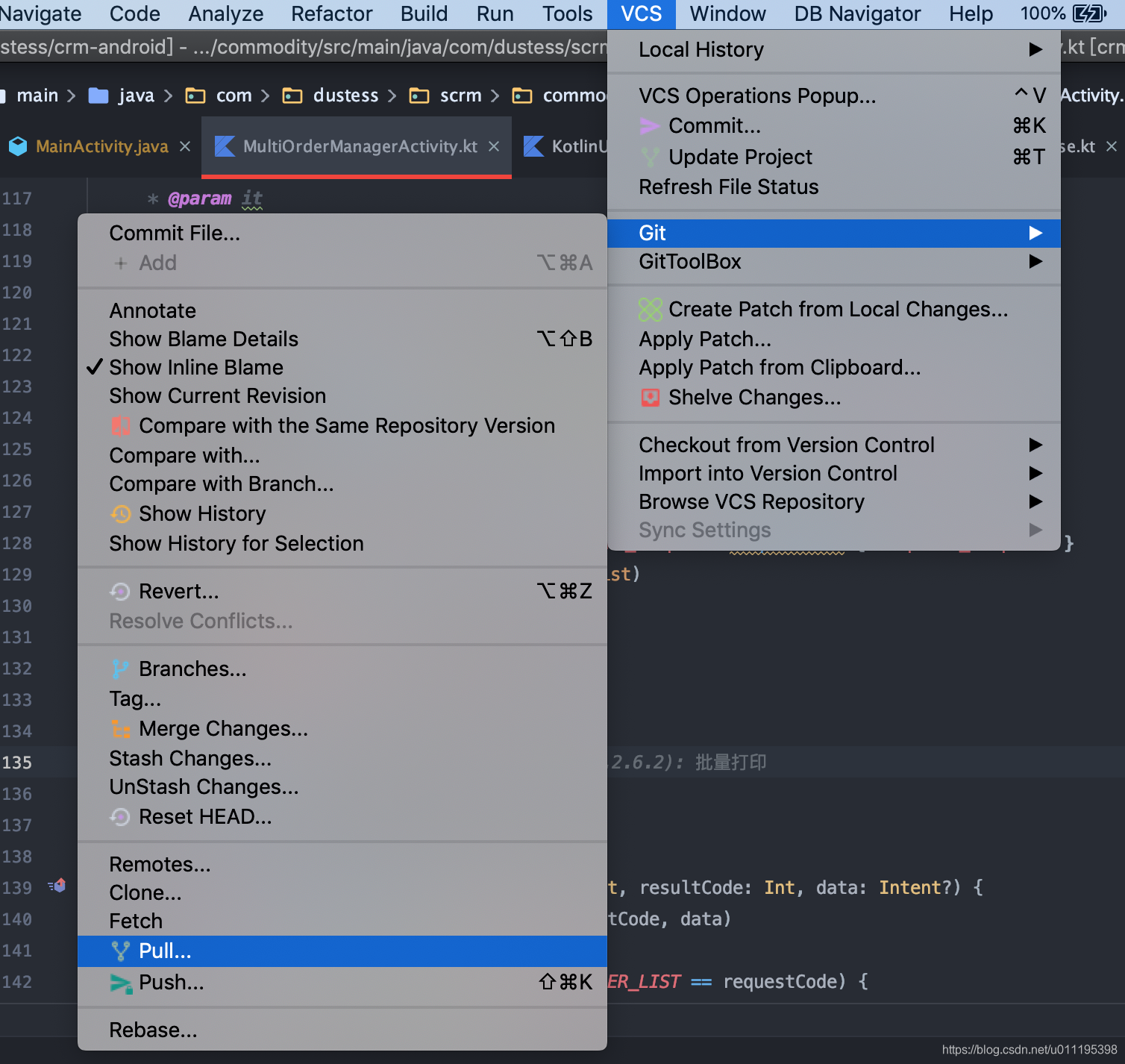Click the Create Patch from Local Changes icon
1125x1064 pixels.
click(650, 309)
